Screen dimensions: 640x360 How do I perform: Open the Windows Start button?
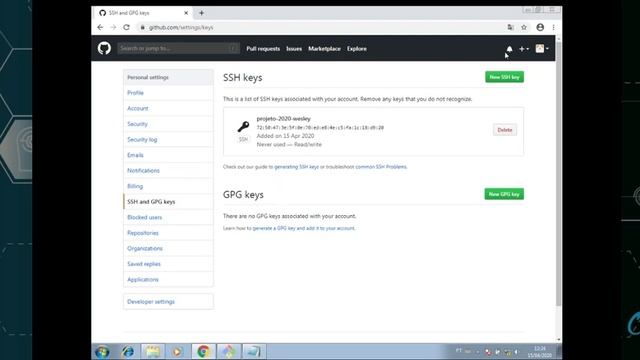coord(102,352)
